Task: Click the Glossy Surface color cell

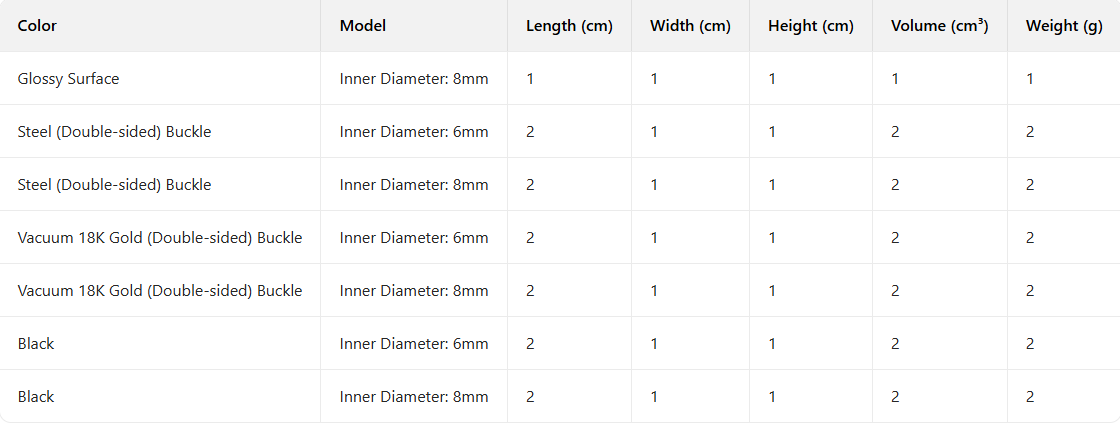Action: (x=68, y=78)
